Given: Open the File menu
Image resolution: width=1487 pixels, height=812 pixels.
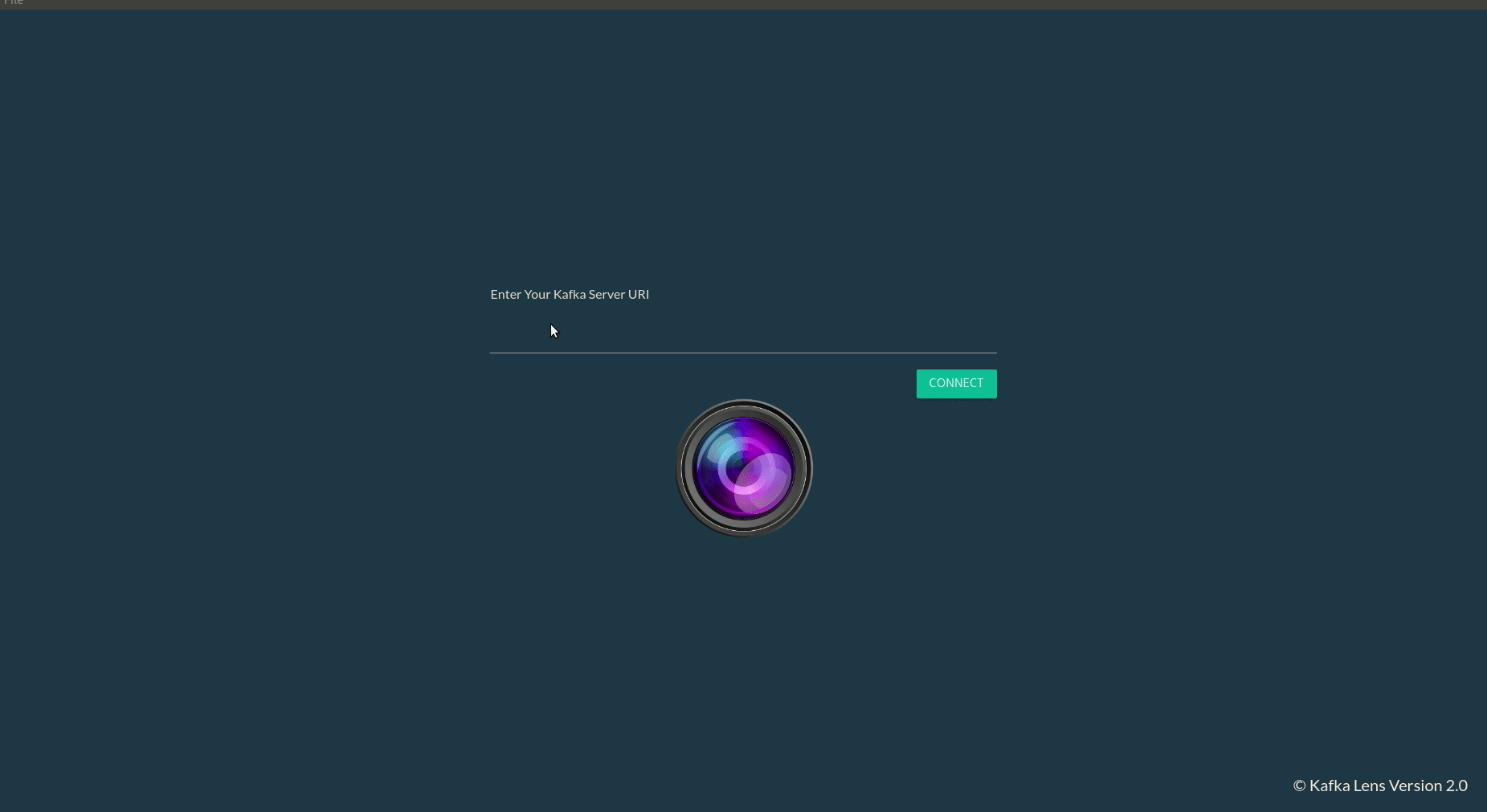Looking at the screenshot, I should 14,2.
